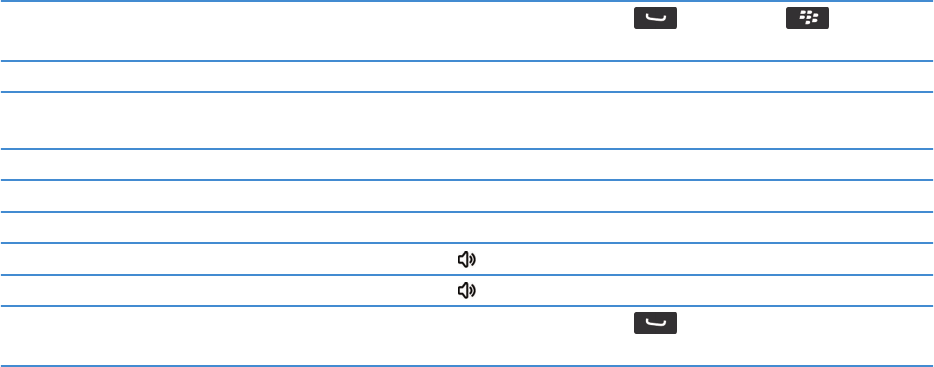Select the blank row just above the upper speaker row
This screenshot has width=934, height=367.
coord(467,227)
